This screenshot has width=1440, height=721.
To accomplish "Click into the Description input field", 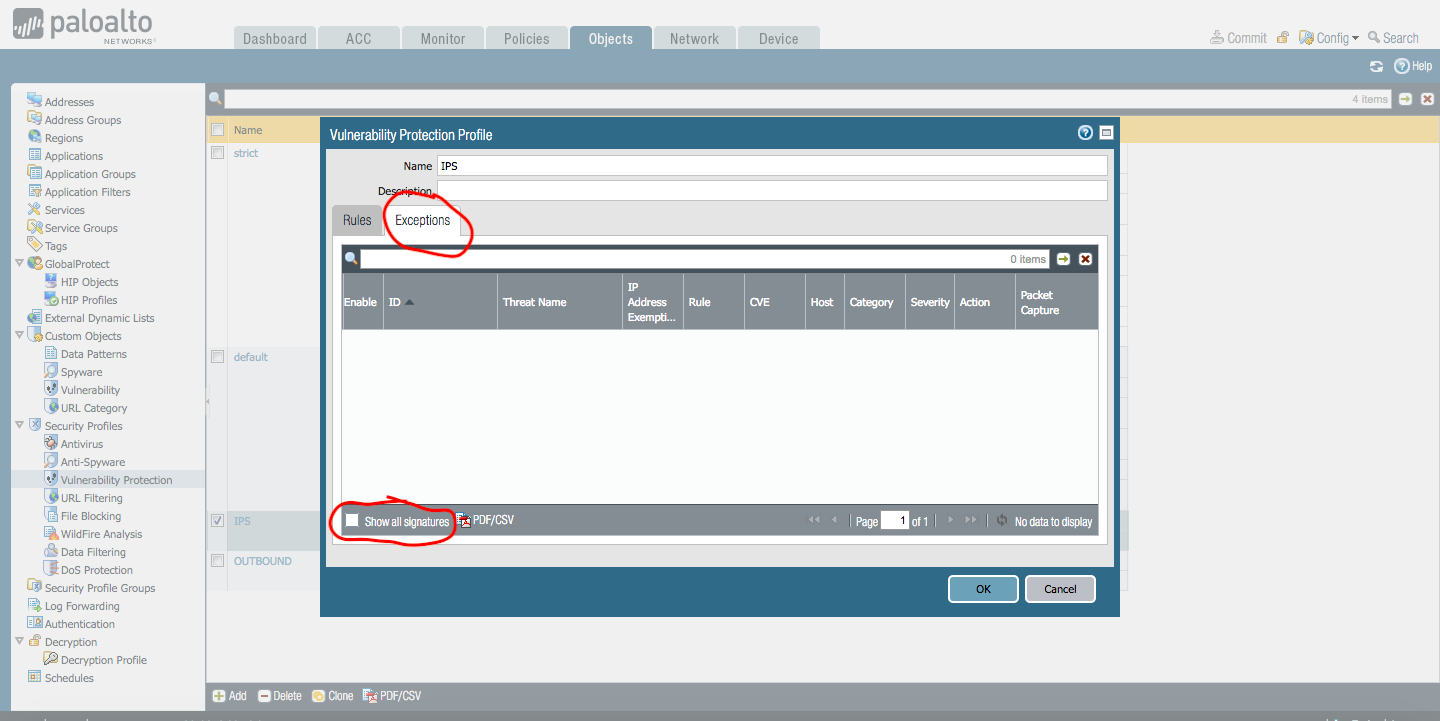I will 771,191.
